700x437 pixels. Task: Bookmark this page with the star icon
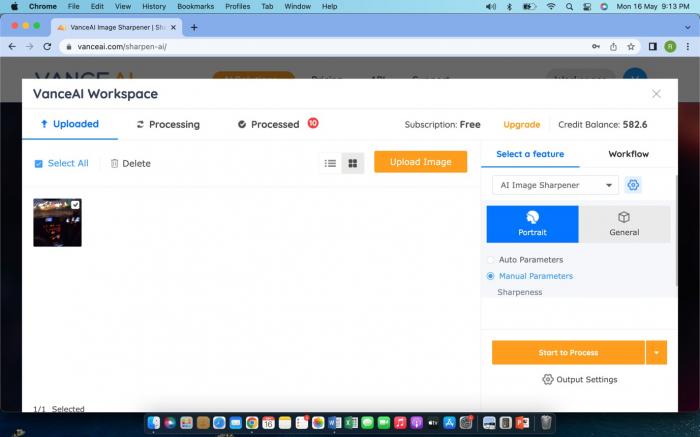point(631,46)
